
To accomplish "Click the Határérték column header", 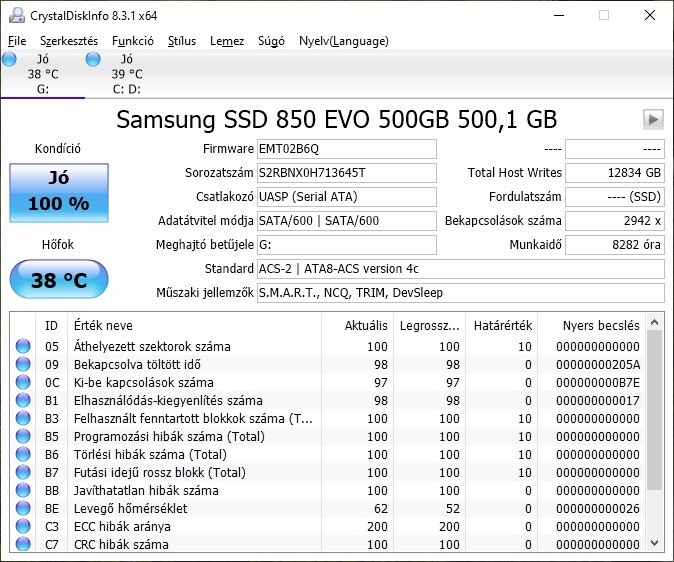I will pos(502,326).
